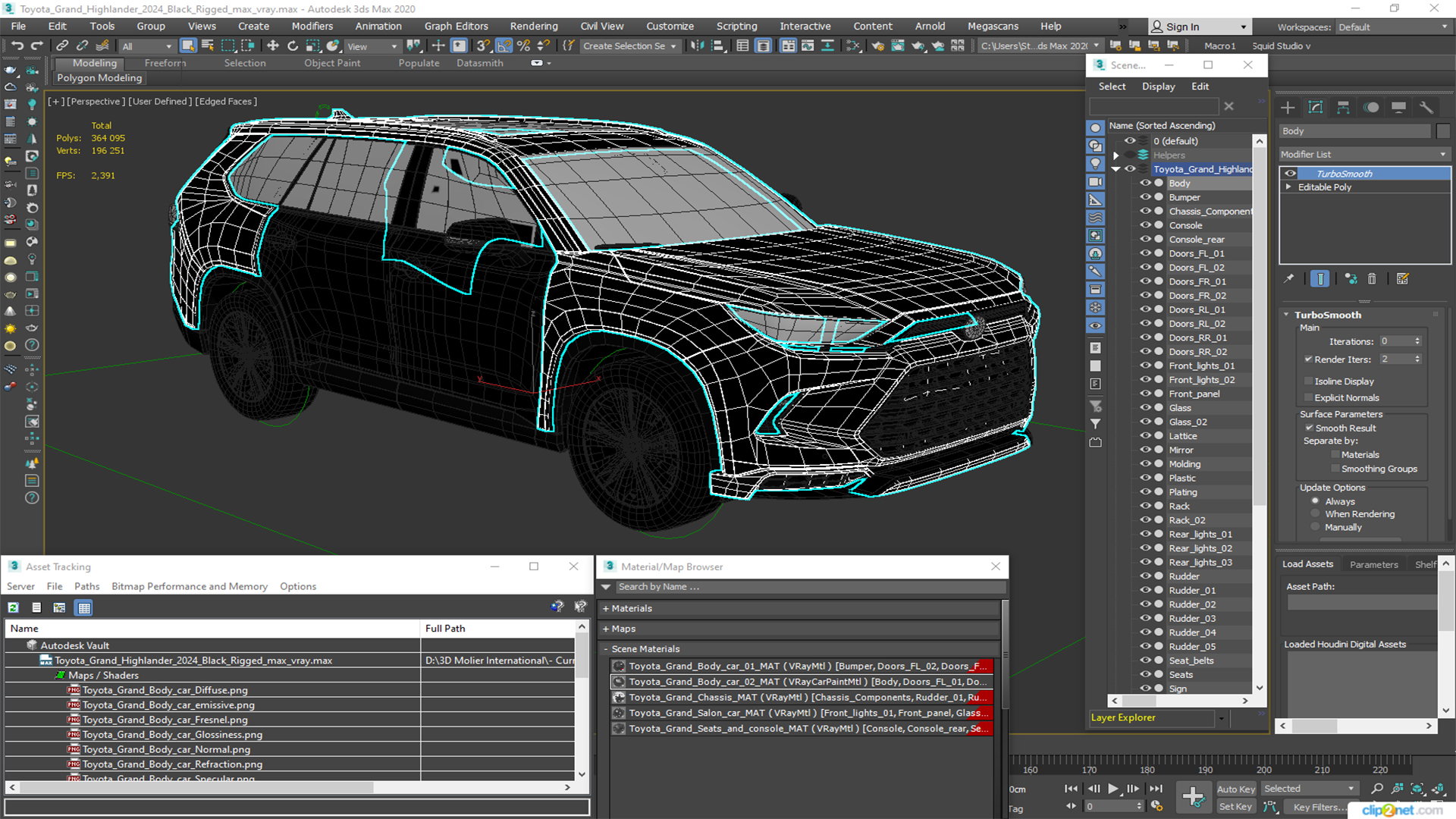The height and width of the screenshot is (819, 1456).
Task: Click Show End Result toggle under modifier stack
Action: [1320, 279]
